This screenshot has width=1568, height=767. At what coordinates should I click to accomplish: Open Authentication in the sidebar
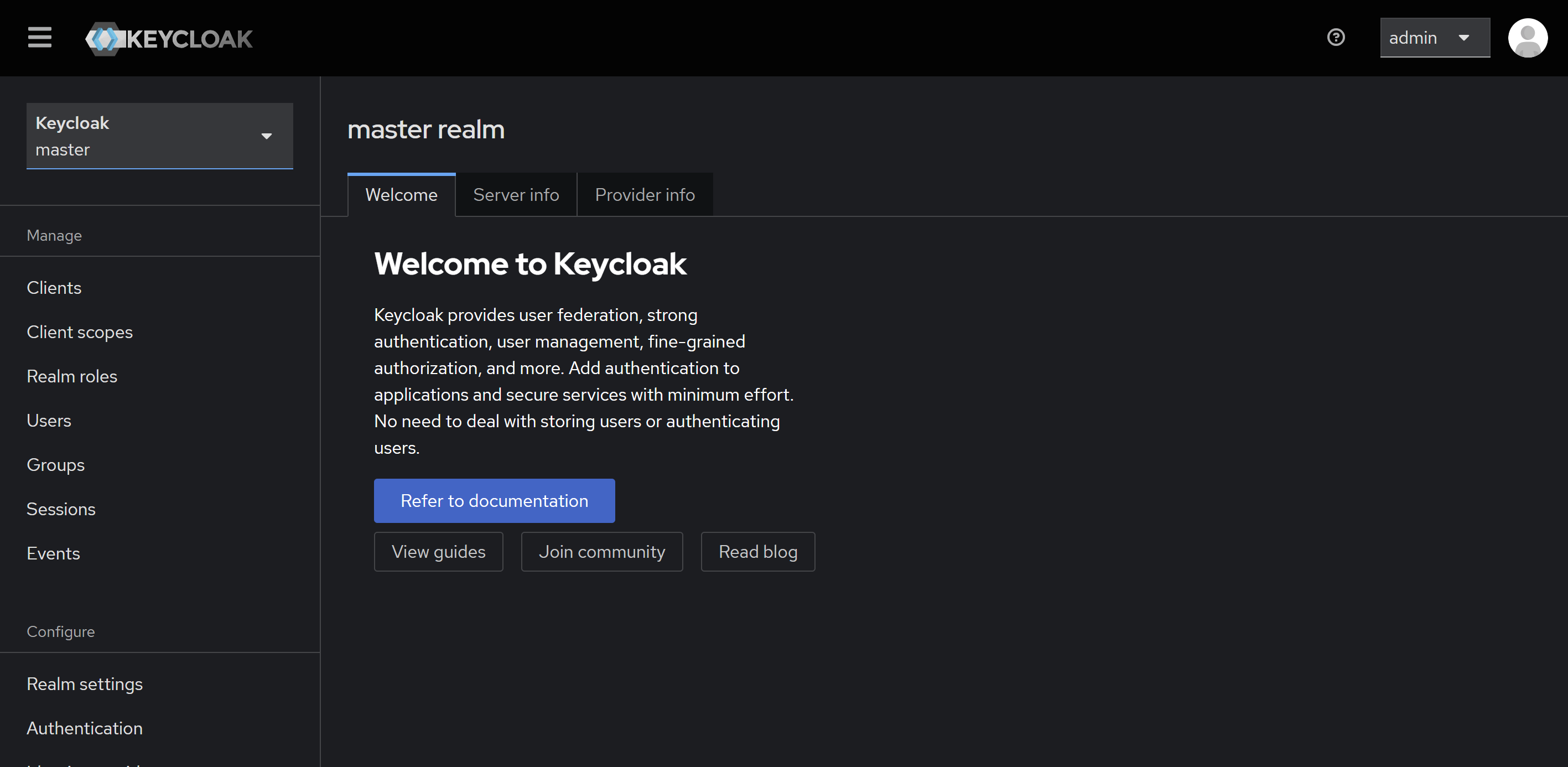[85, 728]
